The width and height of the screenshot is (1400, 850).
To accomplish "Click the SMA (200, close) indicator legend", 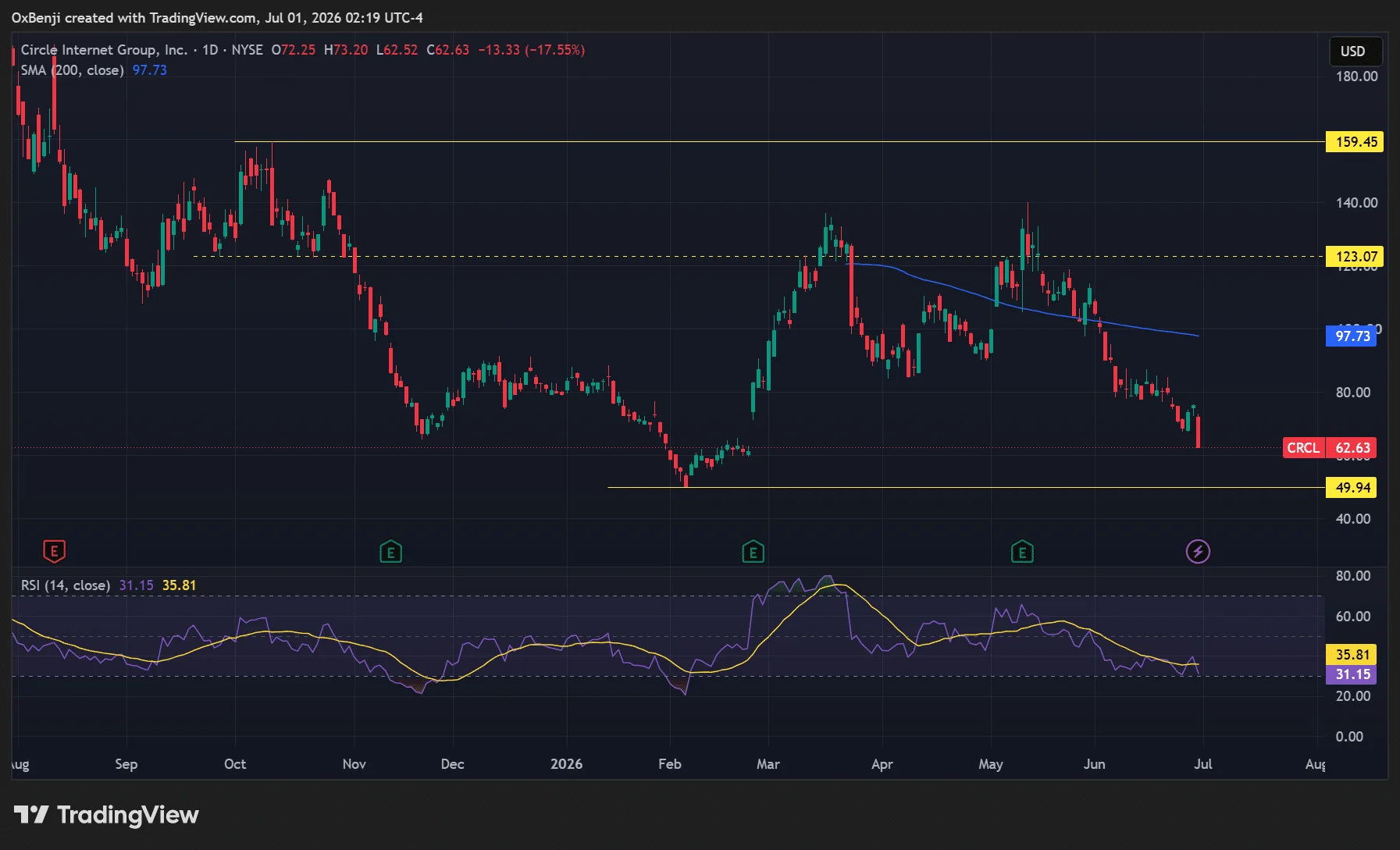I will pyautogui.click(x=72, y=70).
